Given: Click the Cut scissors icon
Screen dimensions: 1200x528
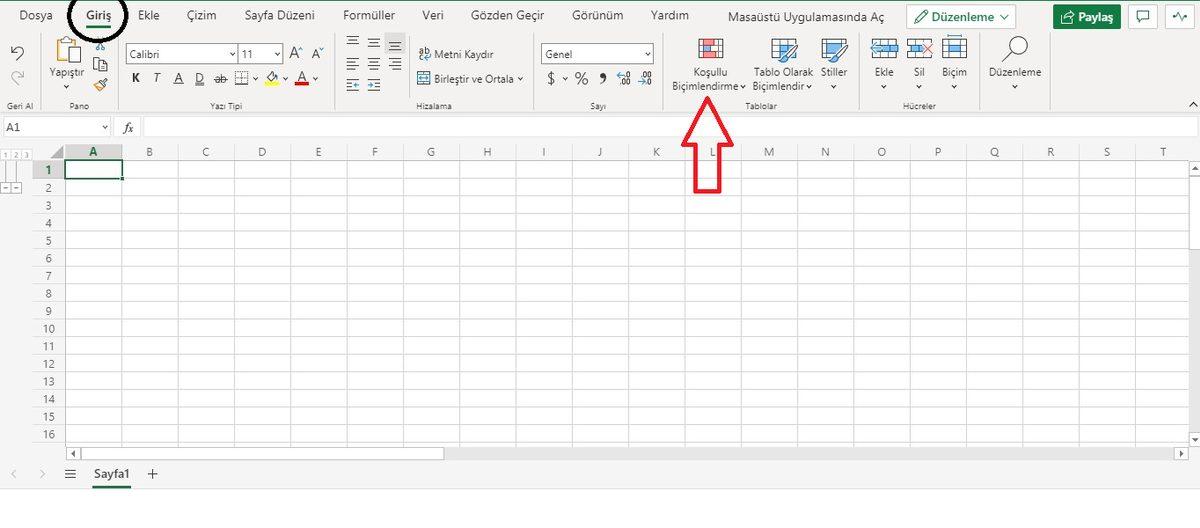Looking at the screenshot, I should coord(100,45).
